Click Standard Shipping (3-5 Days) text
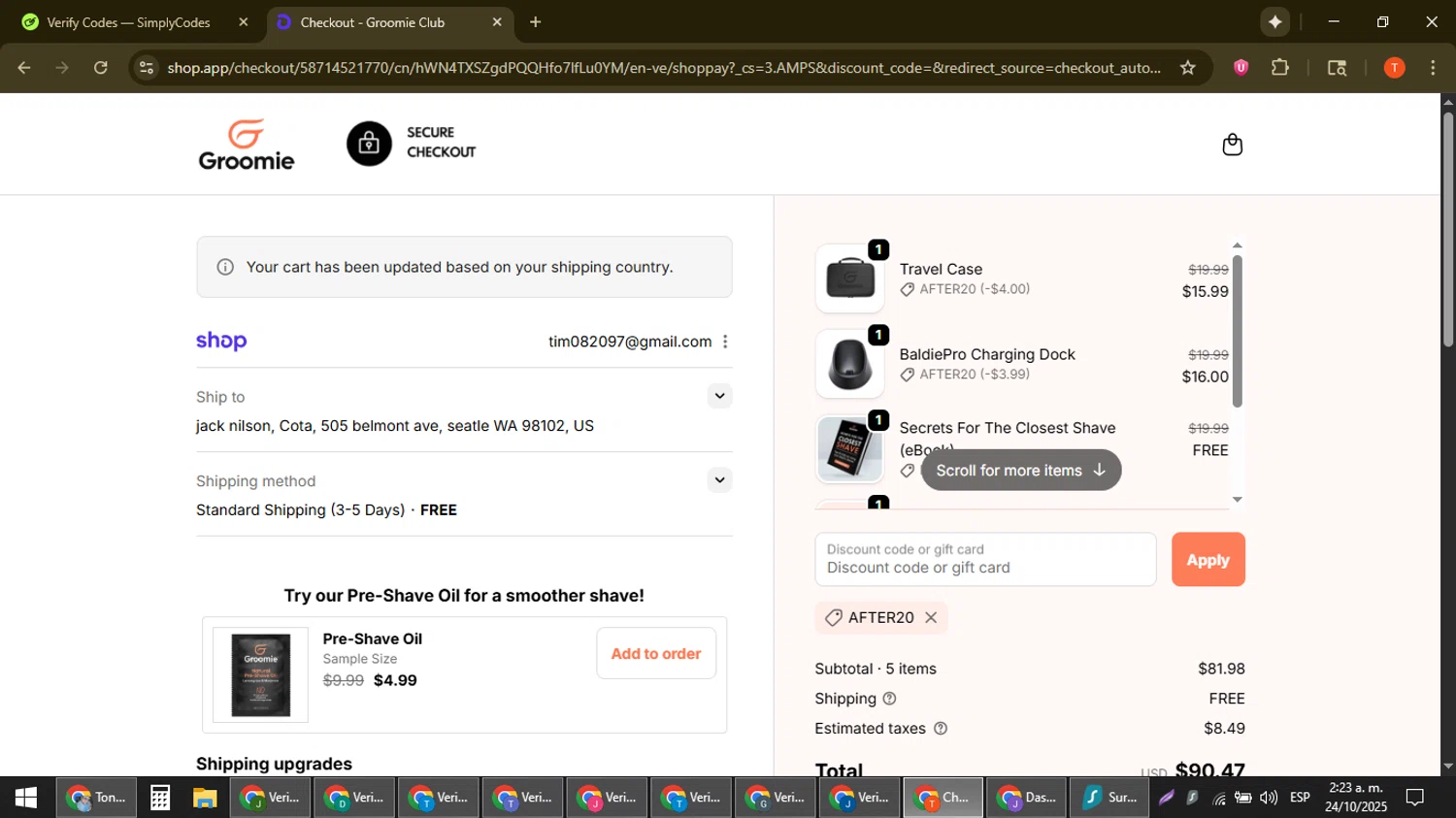Screen dimensions: 1456x818 (x=300, y=510)
